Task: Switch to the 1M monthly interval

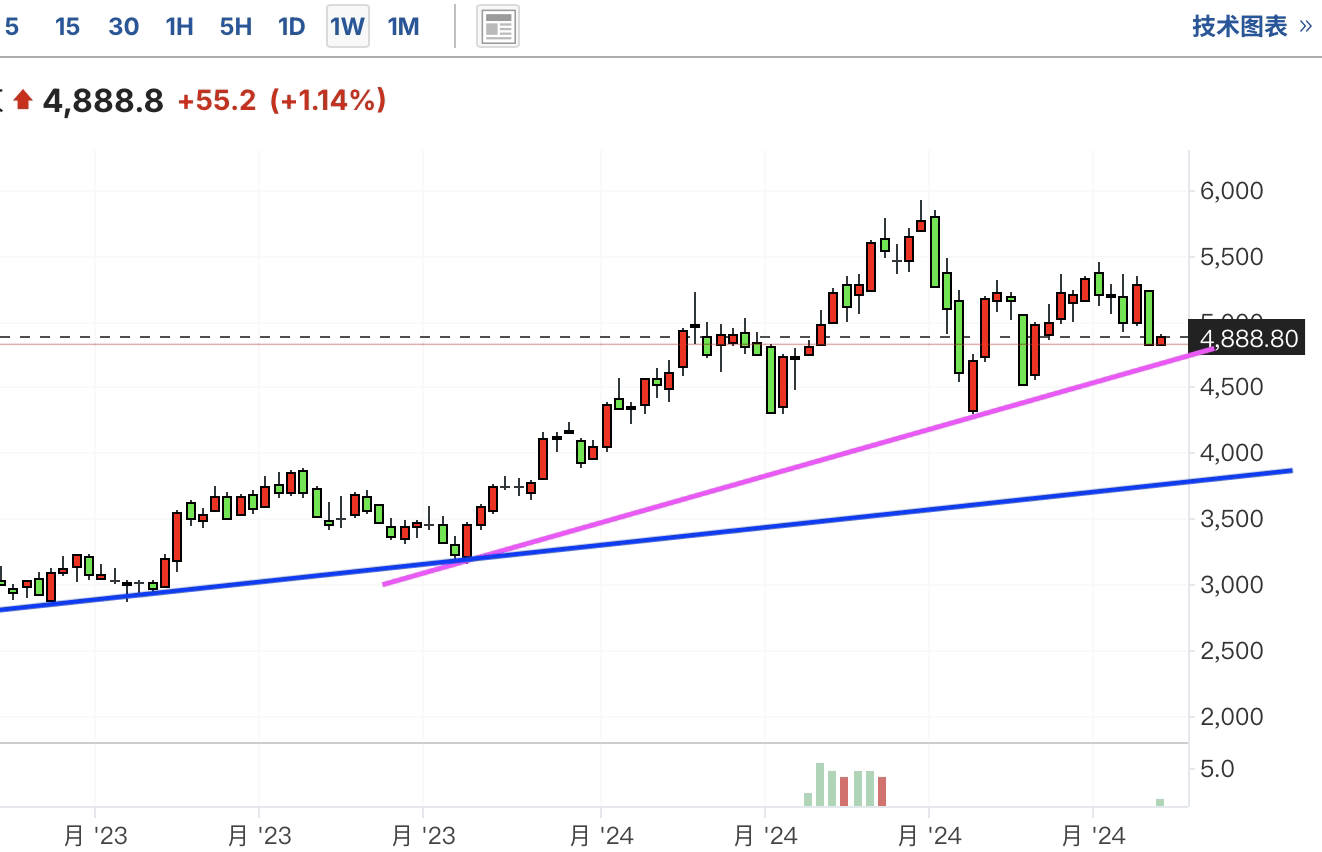Action: point(403,26)
